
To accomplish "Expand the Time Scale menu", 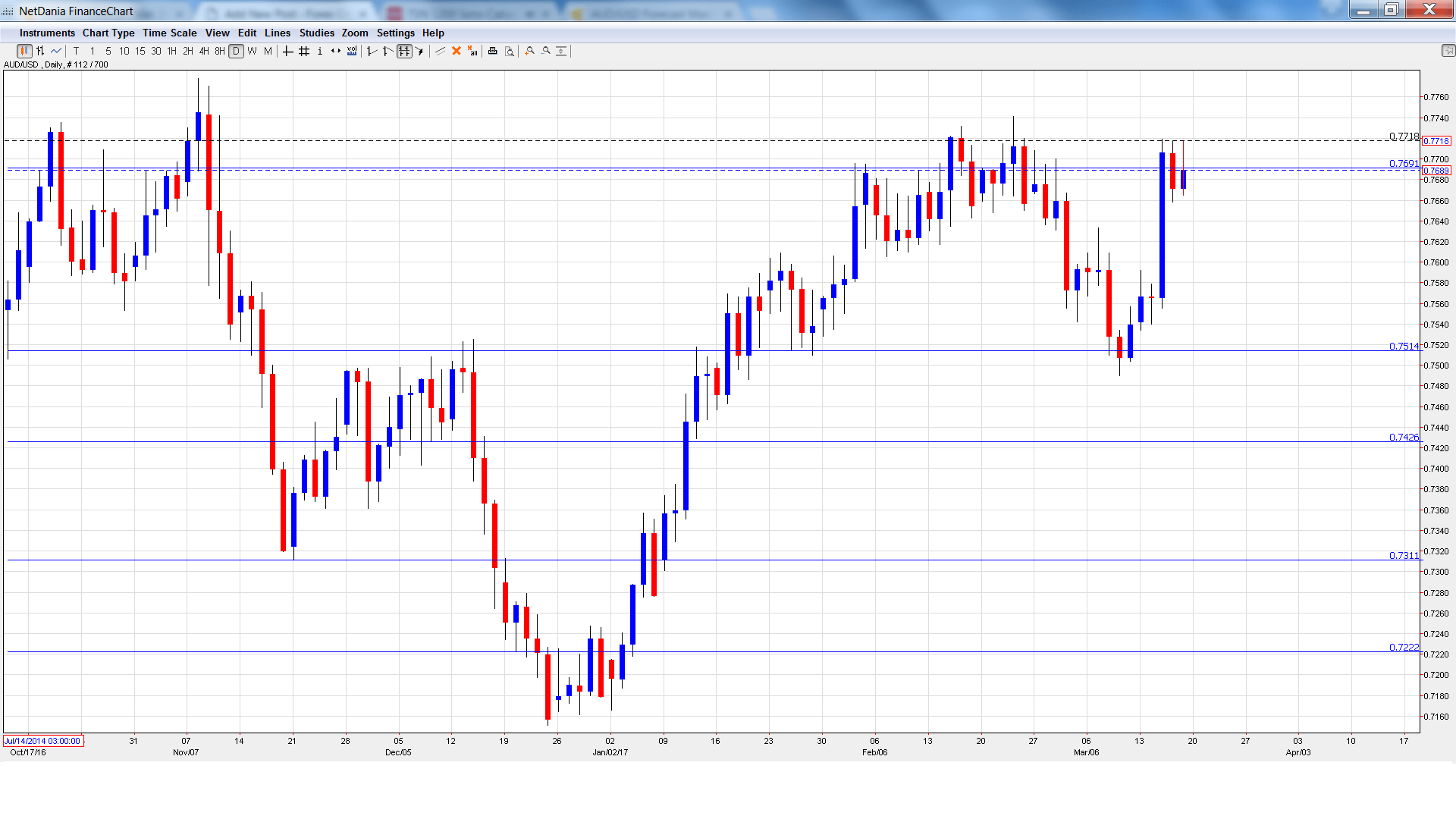I will pyautogui.click(x=169, y=33).
